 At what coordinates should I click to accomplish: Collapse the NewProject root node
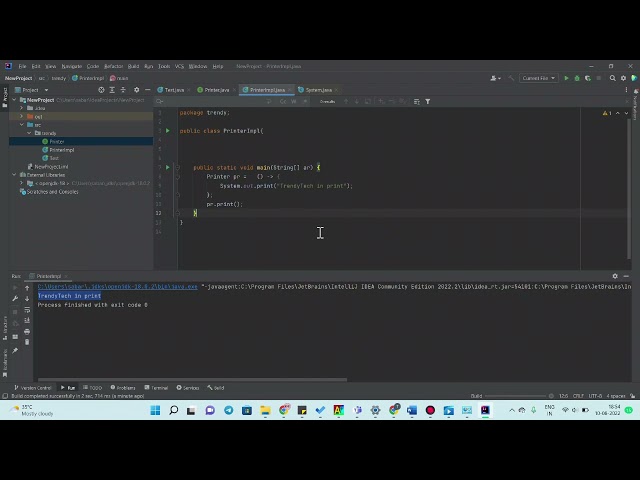click(x=15, y=100)
